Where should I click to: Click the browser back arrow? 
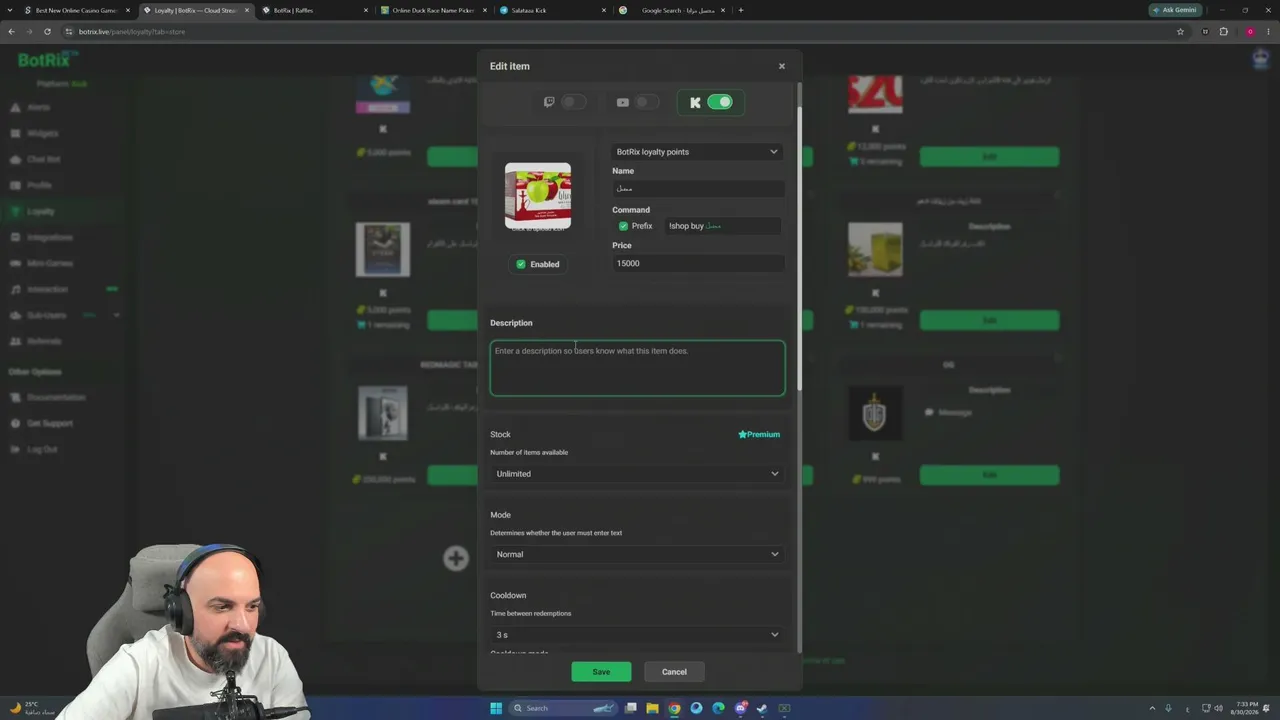tap(12, 32)
